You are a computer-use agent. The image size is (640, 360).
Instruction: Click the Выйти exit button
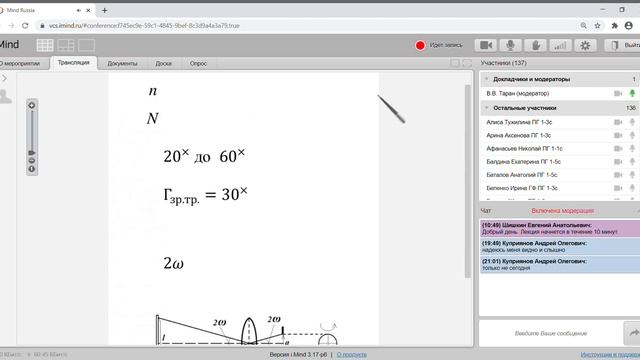622,45
